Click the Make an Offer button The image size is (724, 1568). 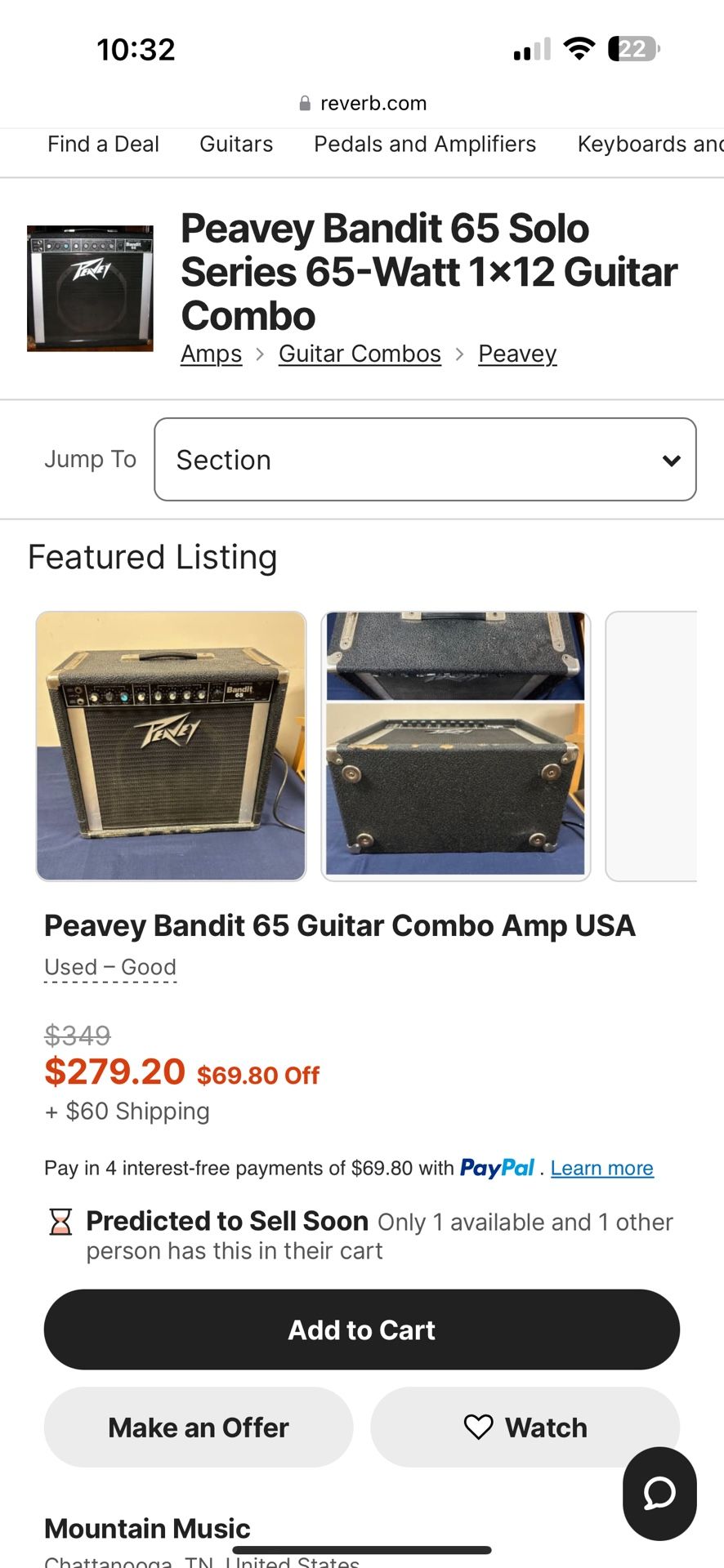(199, 1427)
